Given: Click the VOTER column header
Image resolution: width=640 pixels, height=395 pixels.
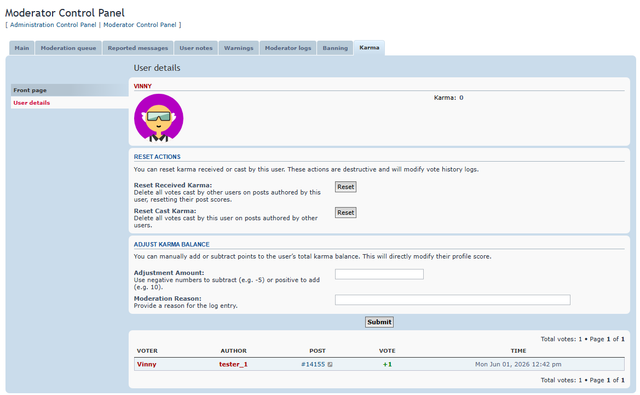Looking at the screenshot, I should [x=147, y=351].
